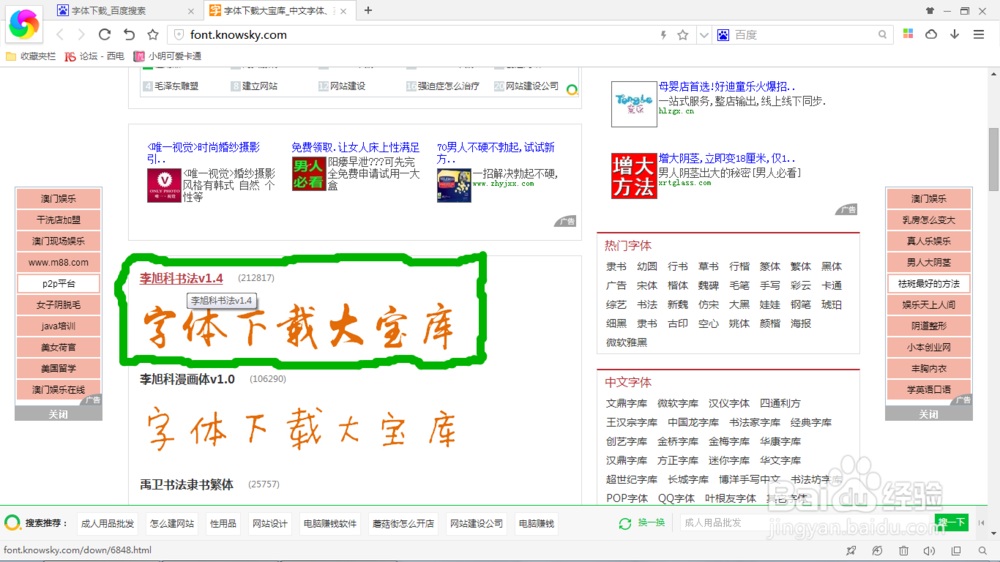Screen dimensions: 1000x562
Task: Open the 收藏夹栏 bookmarks folder
Action: tap(31, 56)
